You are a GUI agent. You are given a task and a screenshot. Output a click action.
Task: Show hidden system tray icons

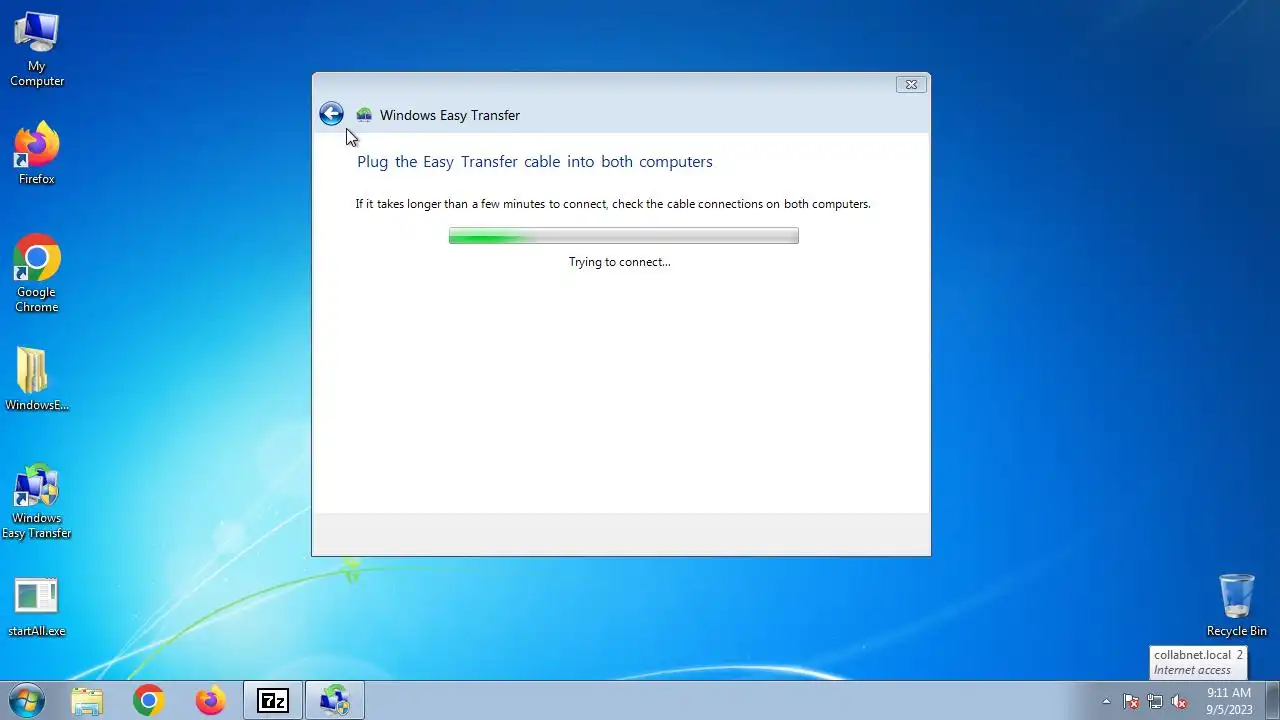pyautogui.click(x=1106, y=701)
